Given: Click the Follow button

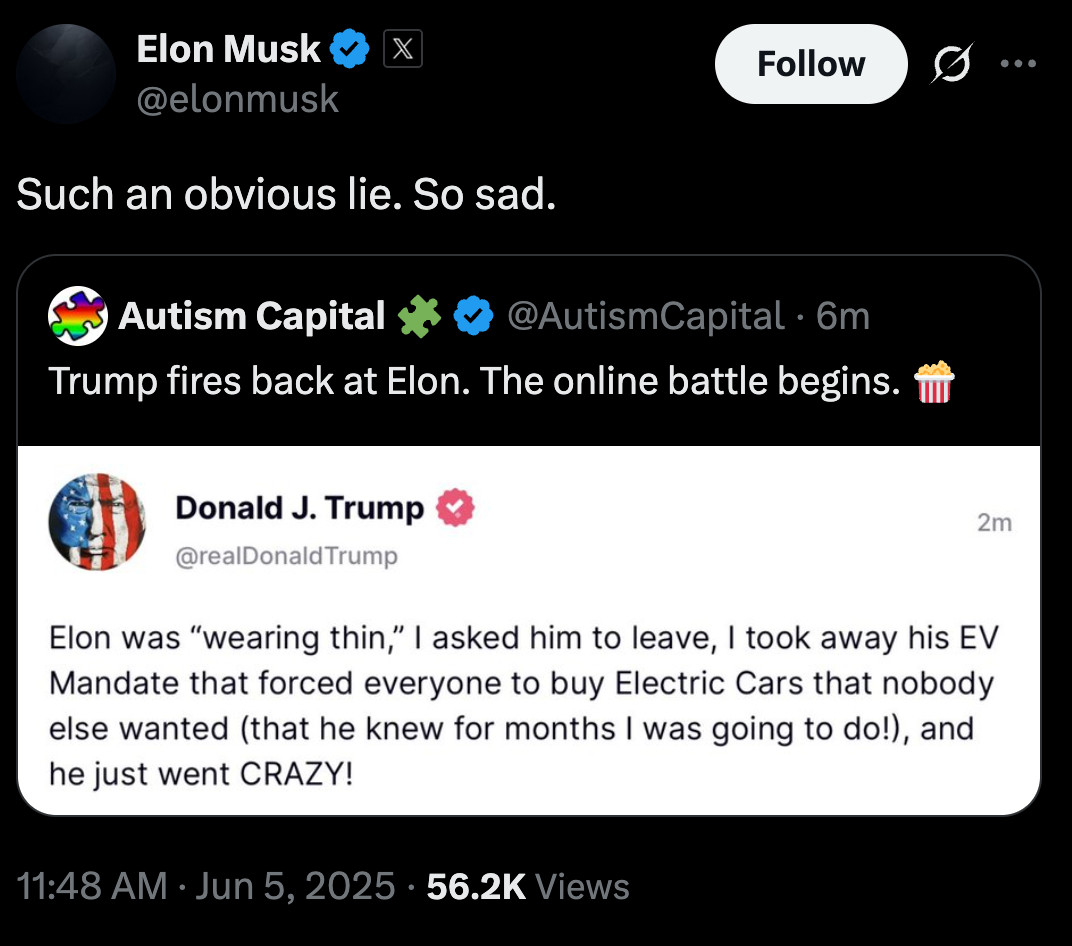Looking at the screenshot, I should tap(810, 64).
